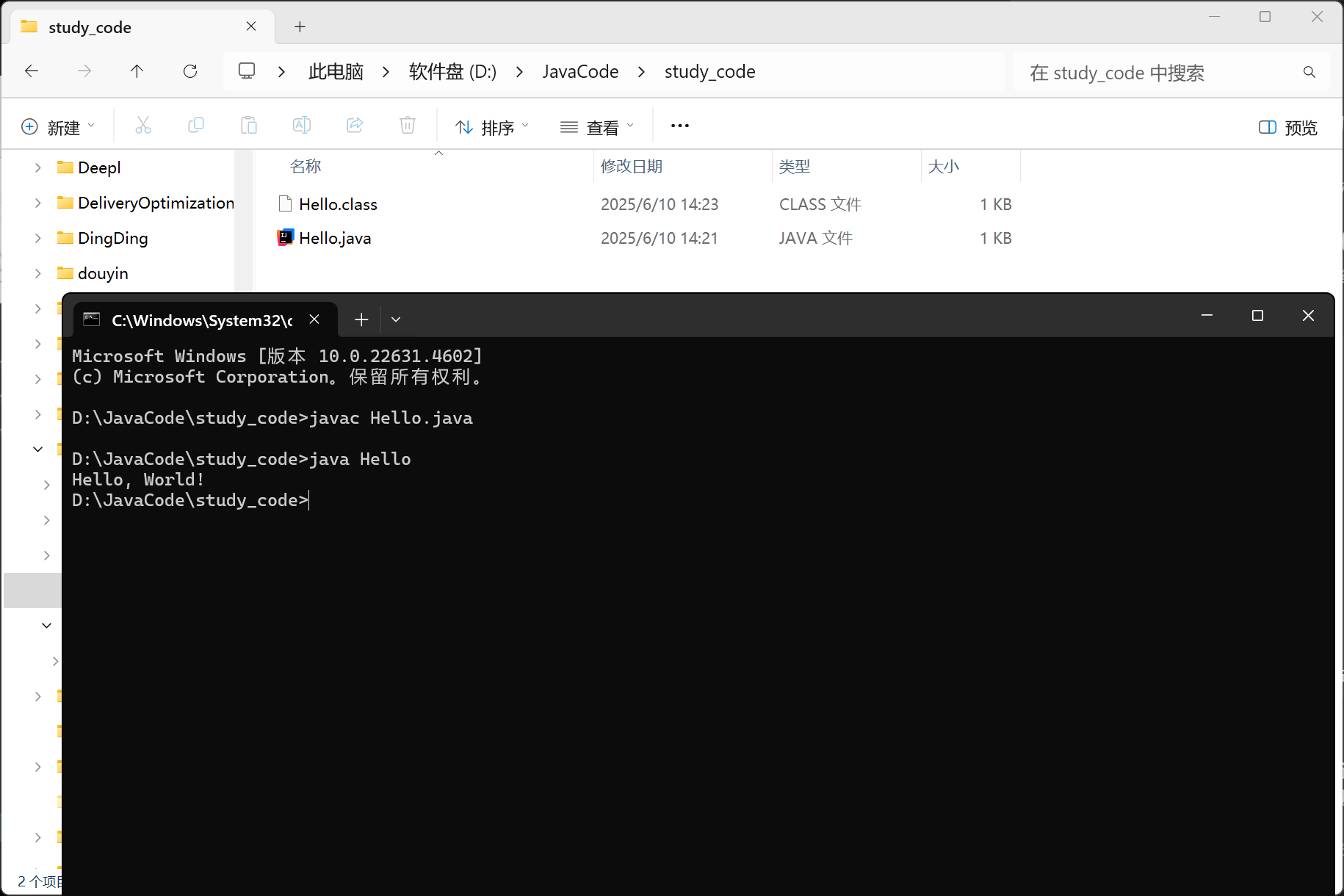Click the cmd icon on terminal tab
1344x896 pixels.
tap(92, 319)
